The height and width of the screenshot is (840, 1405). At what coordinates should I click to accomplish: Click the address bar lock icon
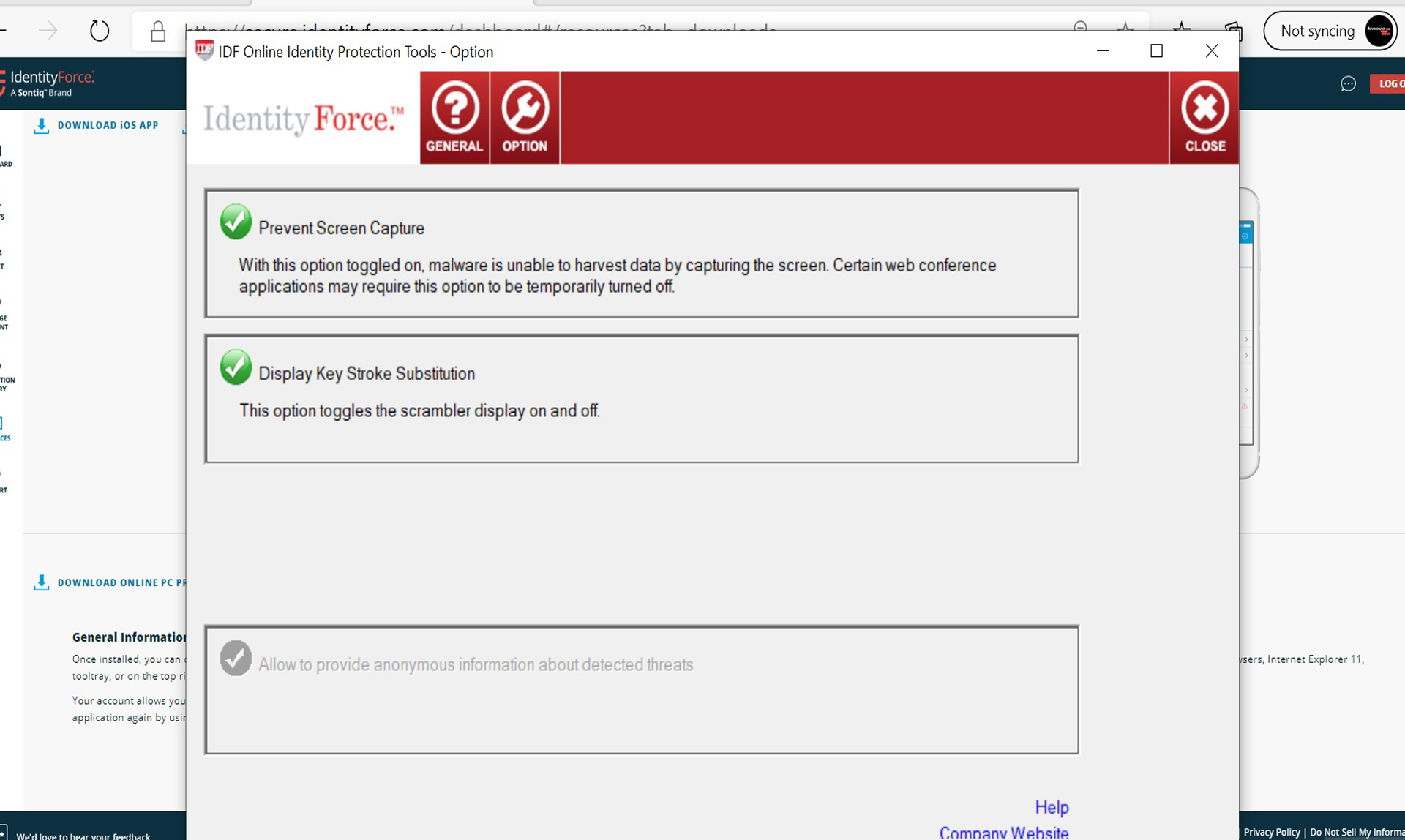pos(158,31)
